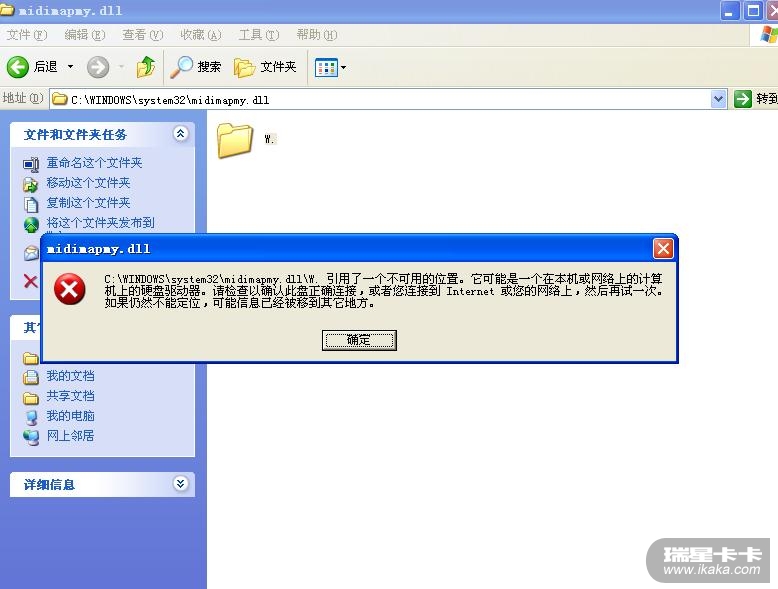
Task: Click the folder icon in address bar
Action: point(60,99)
